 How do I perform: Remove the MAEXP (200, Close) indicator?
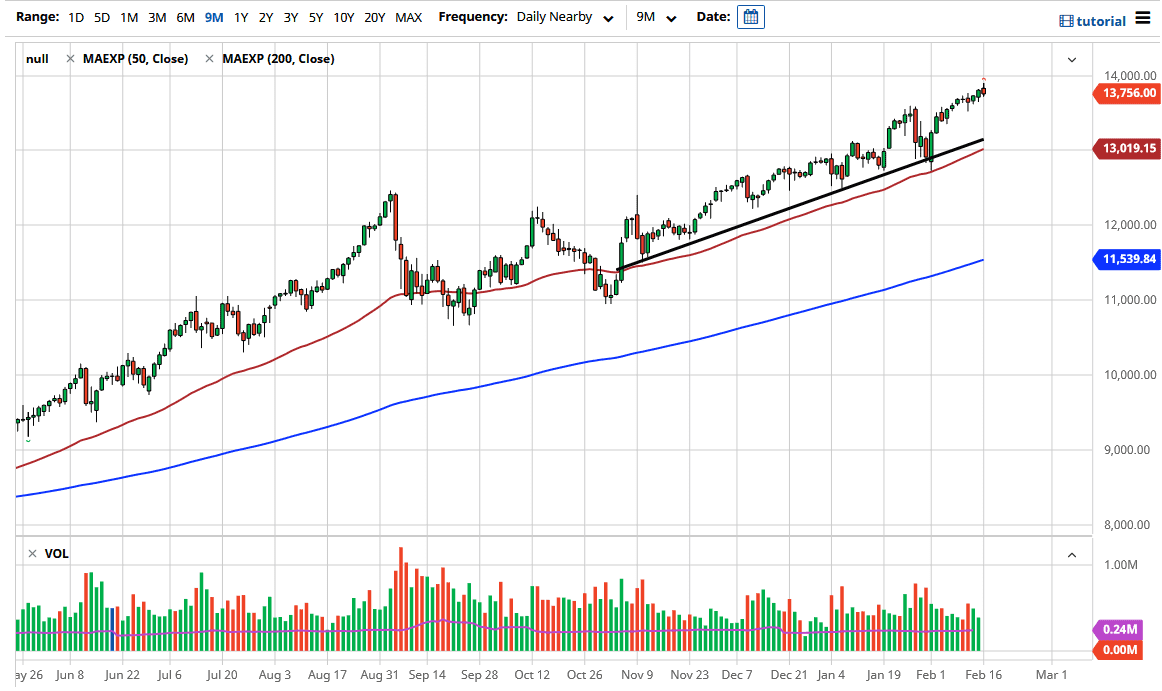[x=208, y=58]
